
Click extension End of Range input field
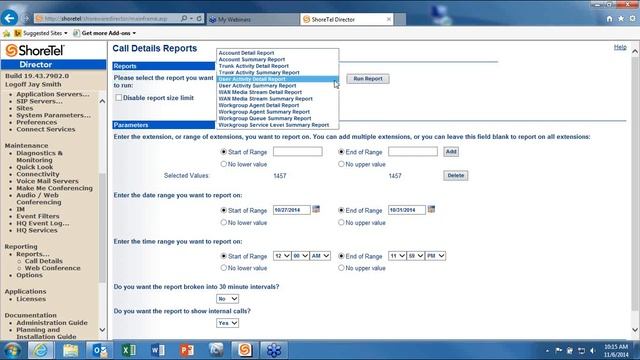point(413,151)
